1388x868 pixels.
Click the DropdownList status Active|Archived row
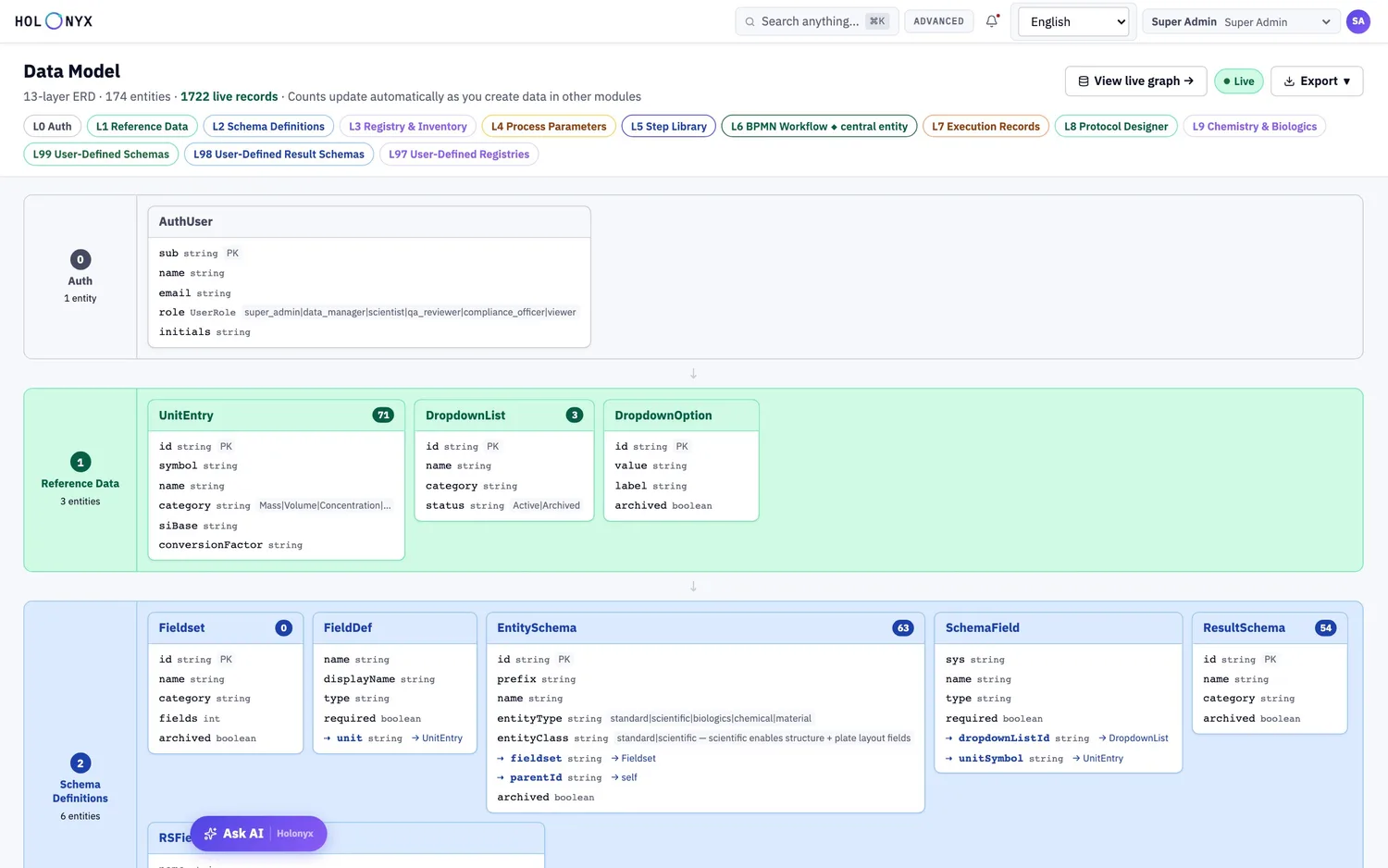click(x=503, y=506)
